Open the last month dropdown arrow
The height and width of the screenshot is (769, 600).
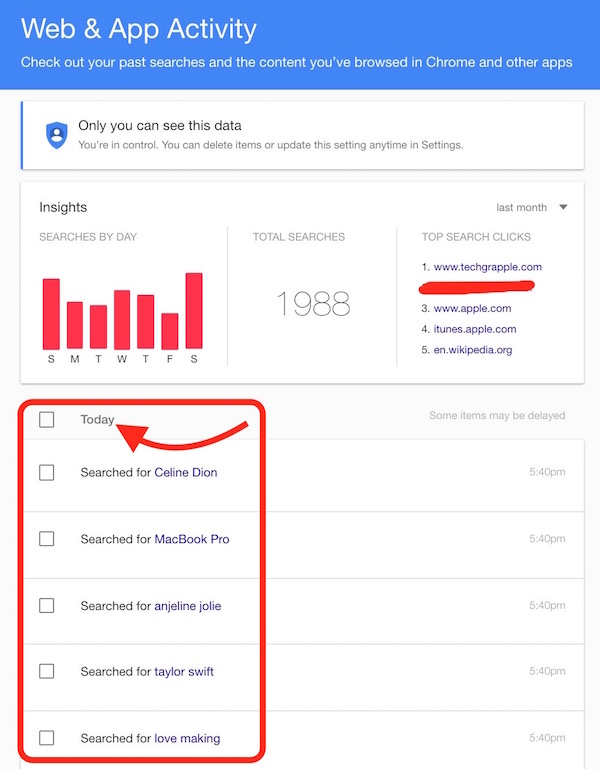pos(563,207)
